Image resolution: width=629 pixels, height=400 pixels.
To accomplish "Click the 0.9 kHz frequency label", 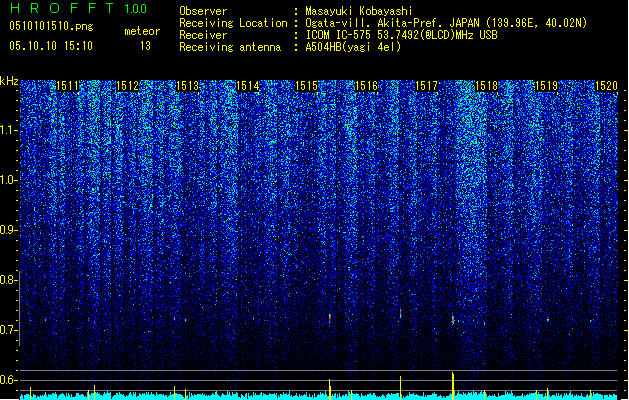I will [x=8, y=230].
